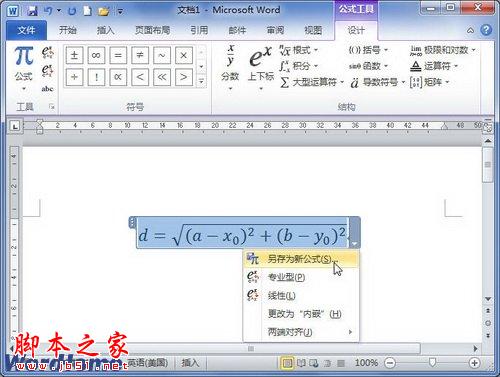Click the vertical scrollbar down arrow

pyautogui.click(x=488, y=299)
